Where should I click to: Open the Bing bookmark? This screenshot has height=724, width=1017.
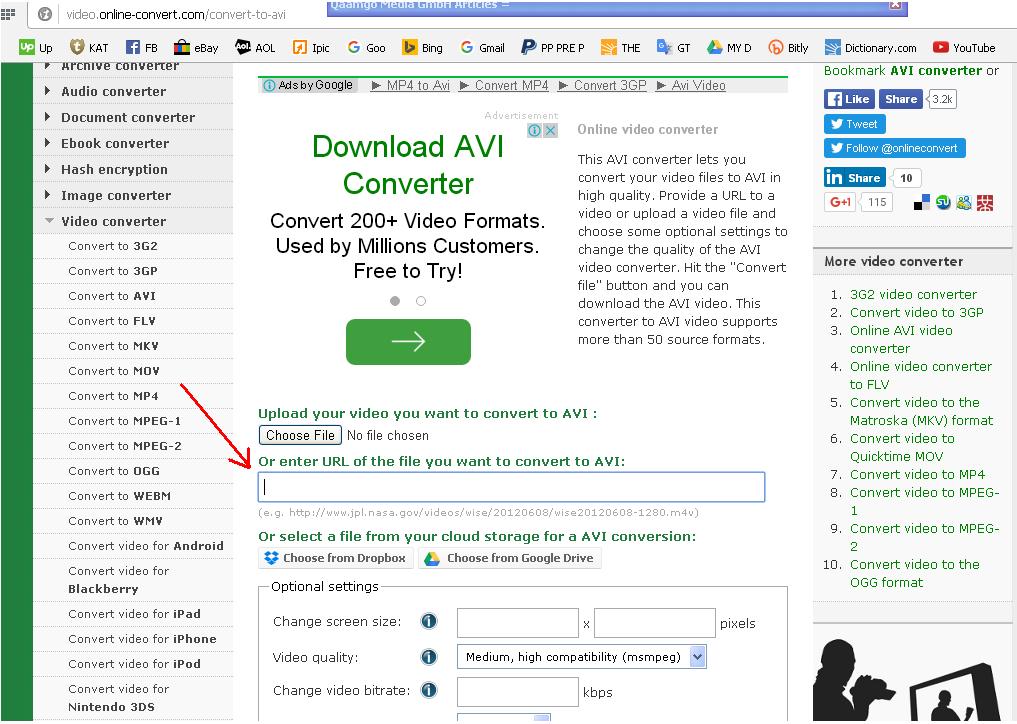[422, 47]
